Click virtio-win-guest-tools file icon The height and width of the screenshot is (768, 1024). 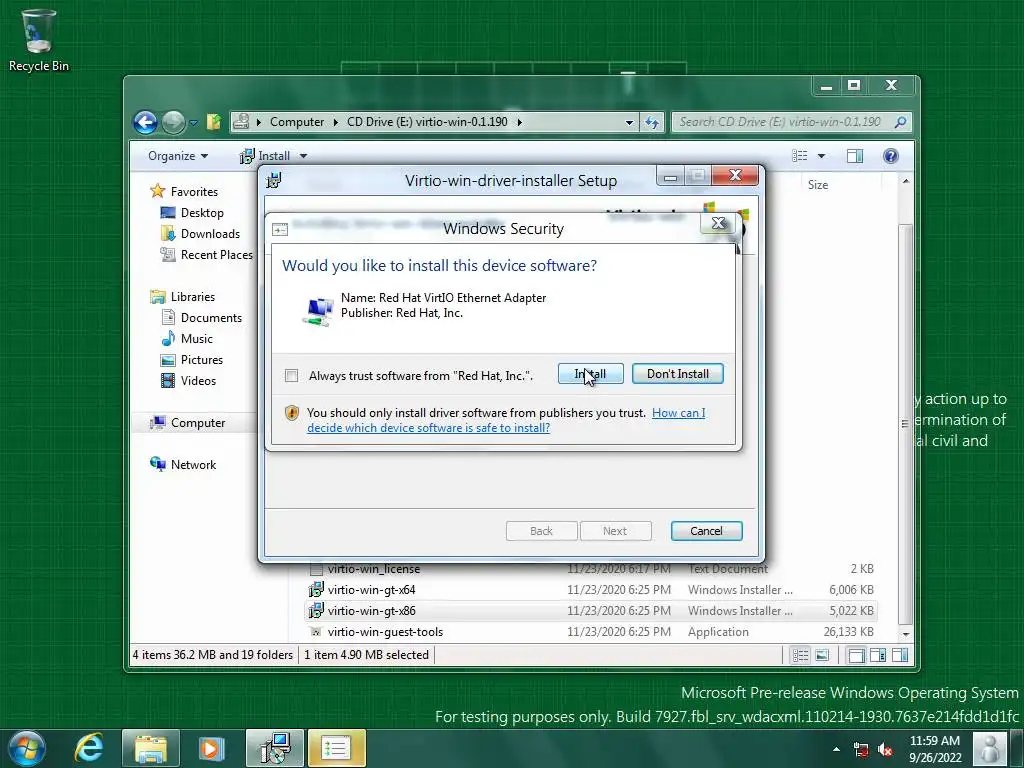(316, 632)
